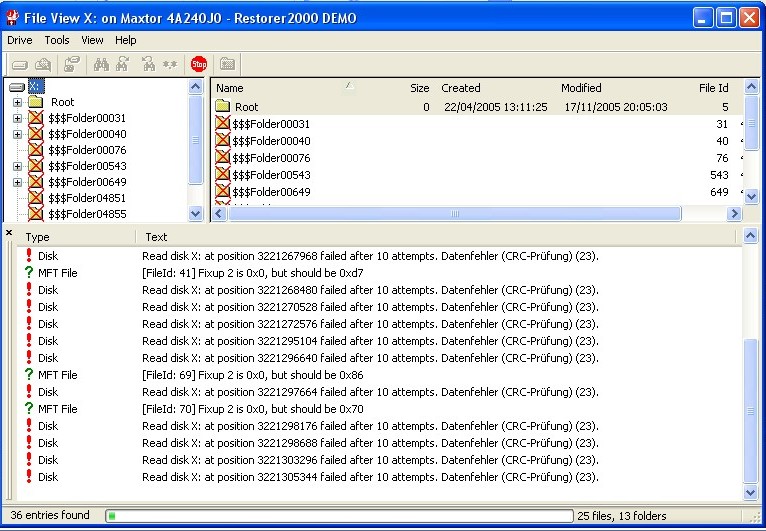Image resolution: width=766 pixels, height=531 pixels.
Task: Click the crossed folder icon of $$$Folder00031 in the tree
Action: [x=36, y=118]
